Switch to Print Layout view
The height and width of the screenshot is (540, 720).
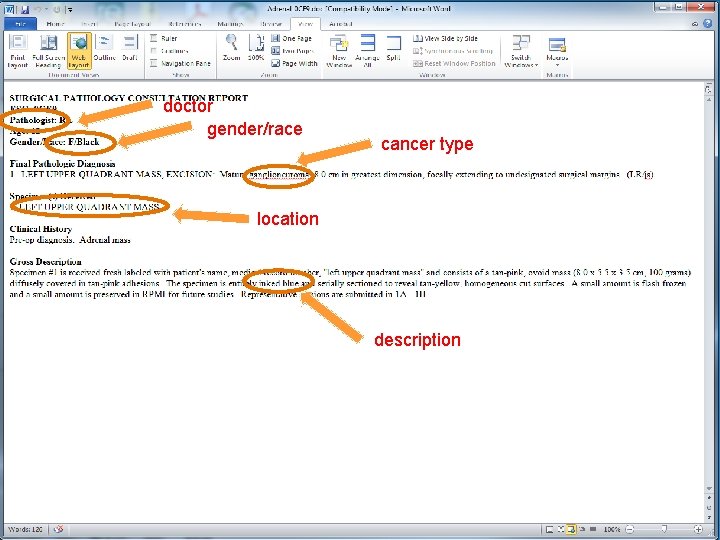17,51
